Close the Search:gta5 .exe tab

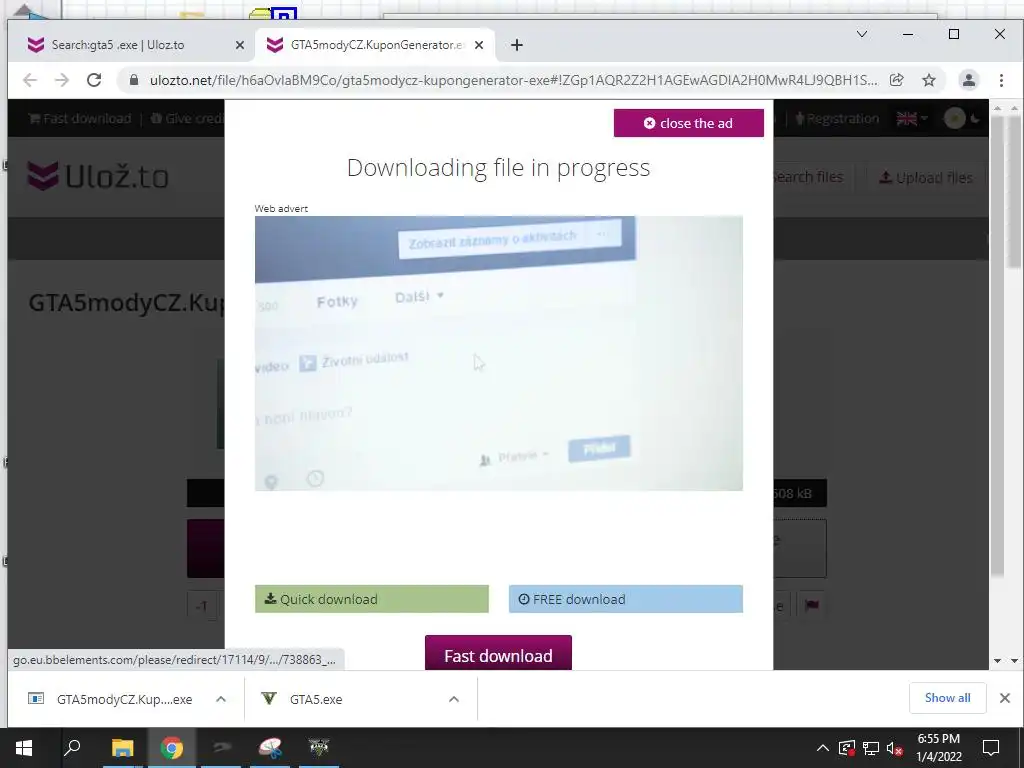240,45
